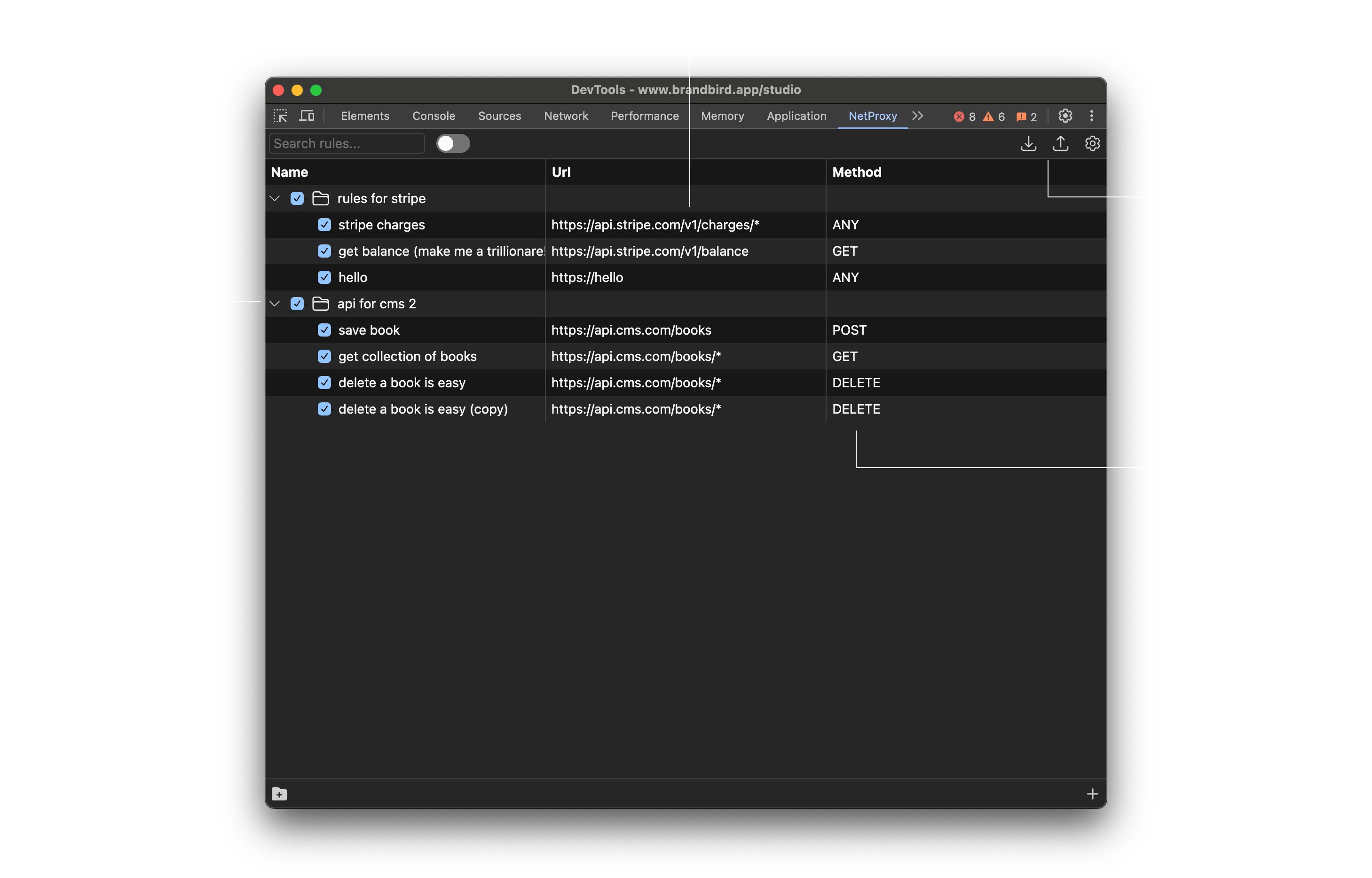Viewport: 1372px width, 878px height.
Task: Uncheck the api for cms 2 checkbox
Action: click(x=297, y=303)
